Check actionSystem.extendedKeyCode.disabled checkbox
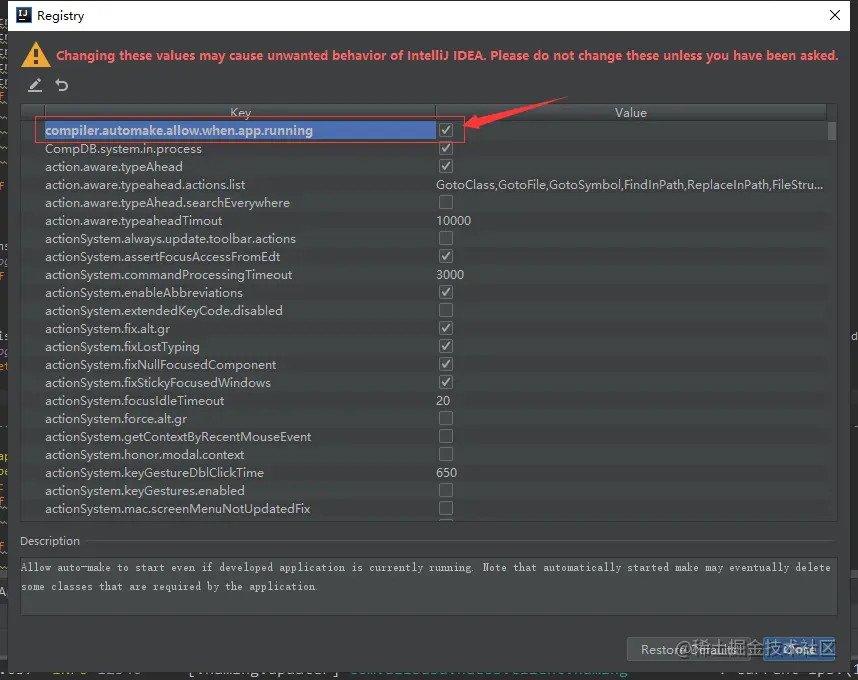Image resolution: width=858 pixels, height=680 pixels. (x=446, y=311)
